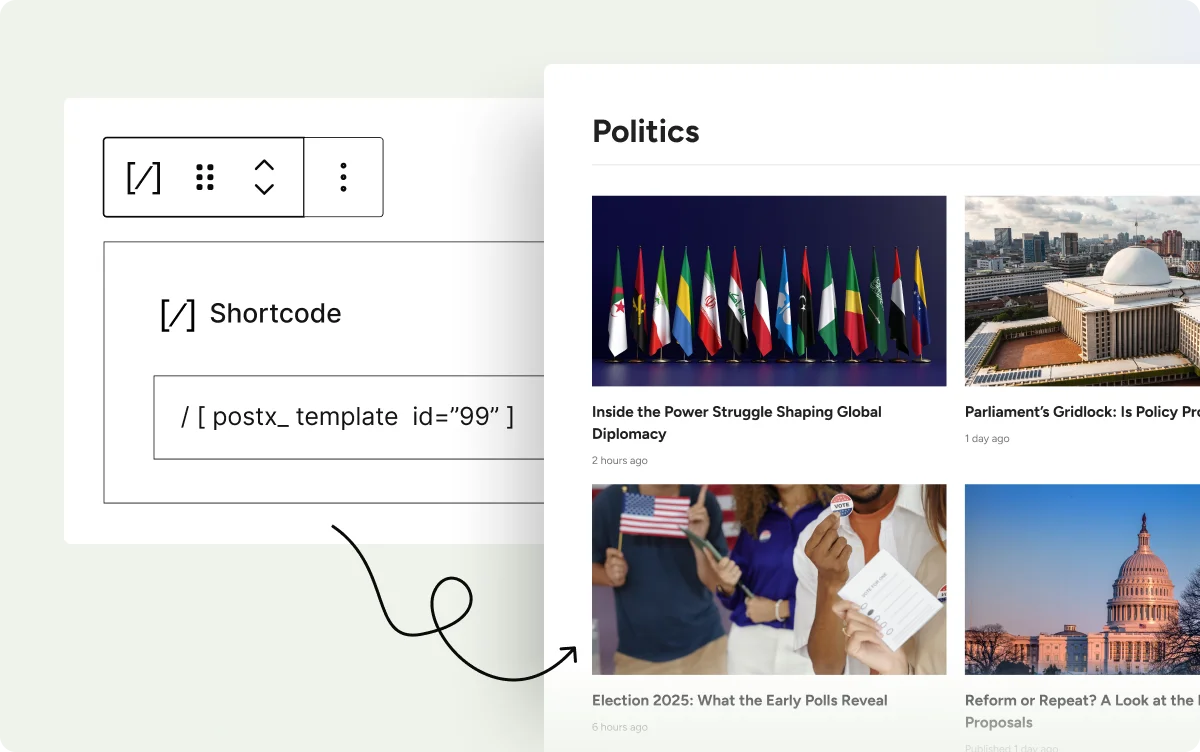This screenshot has width=1200, height=752.
Task: Click the '2 hours ago' timestamp
Action: pos(619,461)
